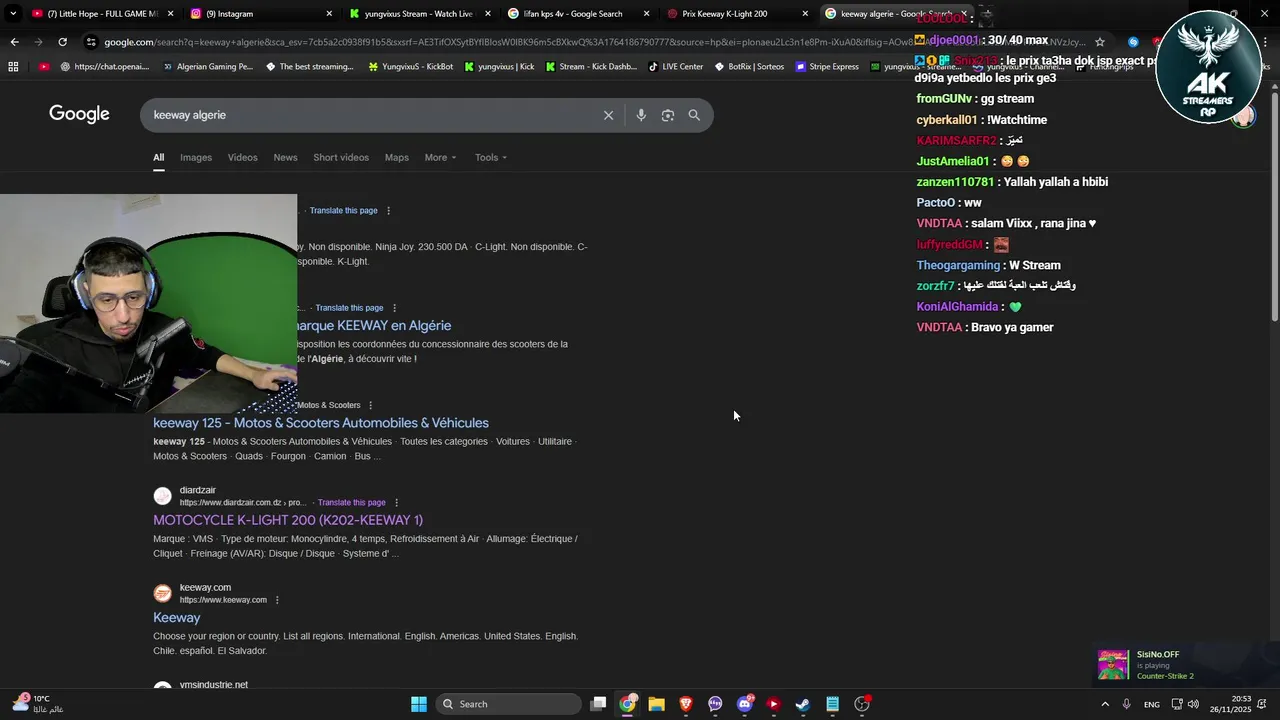Go back with the browser back arrow
This screenshot has width=1280, height=720.
(x=14, y=42)
